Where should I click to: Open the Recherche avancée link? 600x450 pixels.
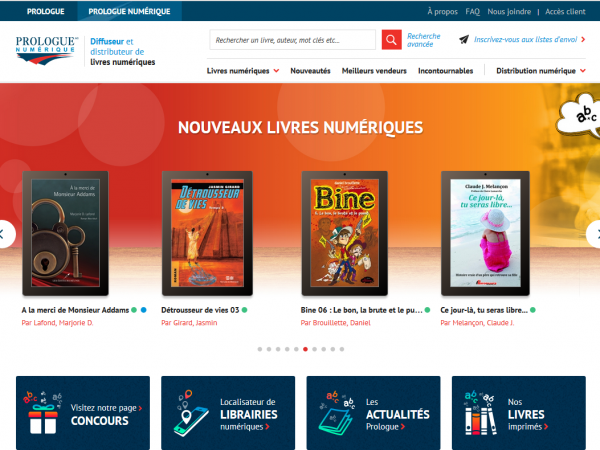[423, 40]
